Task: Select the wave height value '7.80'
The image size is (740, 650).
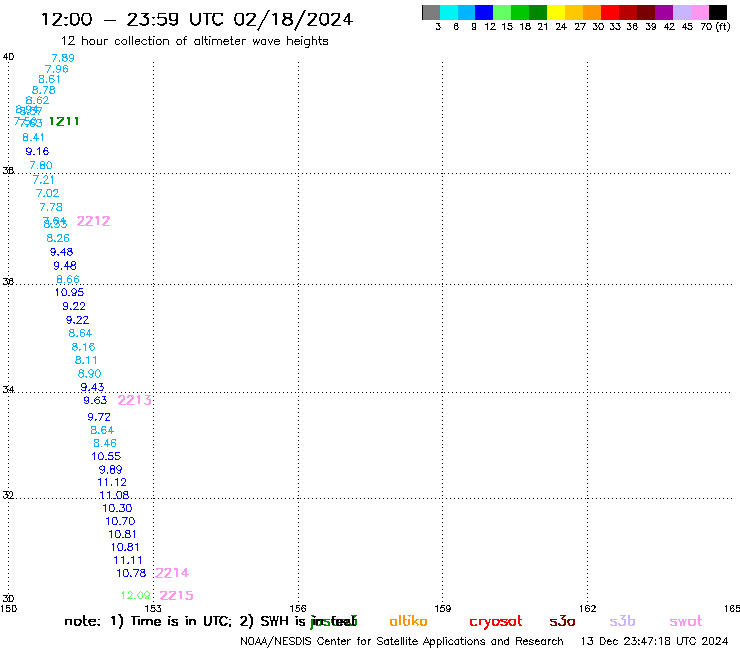Action: click(41, 165)
